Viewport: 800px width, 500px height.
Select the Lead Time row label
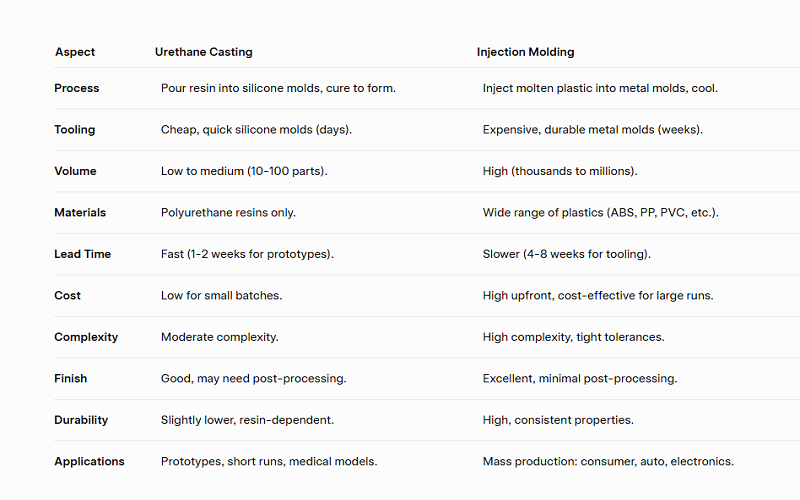click(83, 254)
